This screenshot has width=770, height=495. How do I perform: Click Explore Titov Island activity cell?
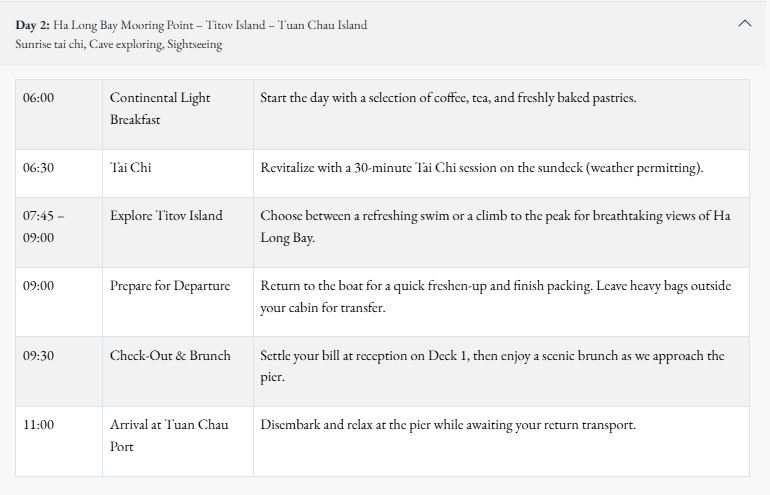coord(166,216)
